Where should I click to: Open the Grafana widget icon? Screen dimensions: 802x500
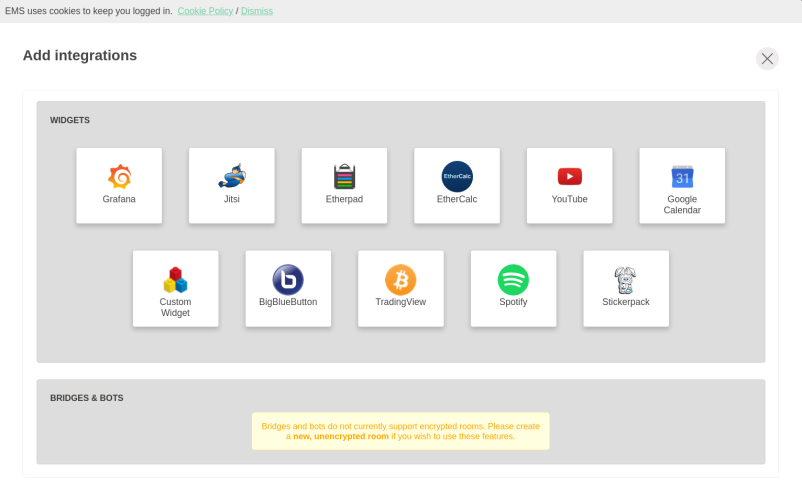119,176
